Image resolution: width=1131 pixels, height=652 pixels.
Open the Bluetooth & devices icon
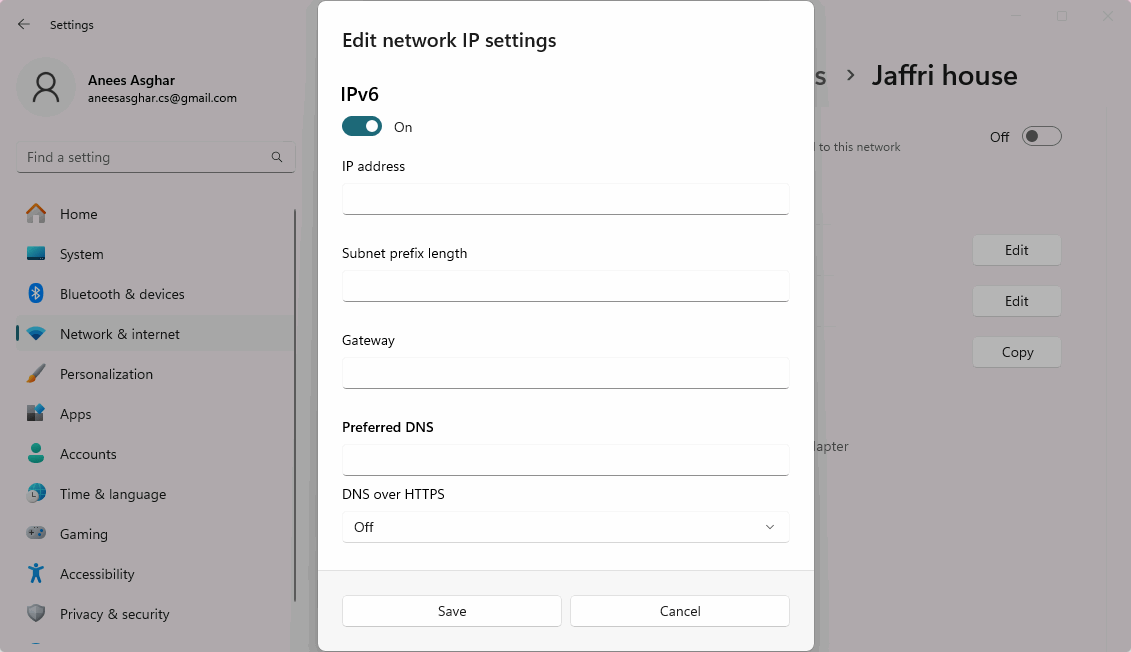tap(36, 294)
